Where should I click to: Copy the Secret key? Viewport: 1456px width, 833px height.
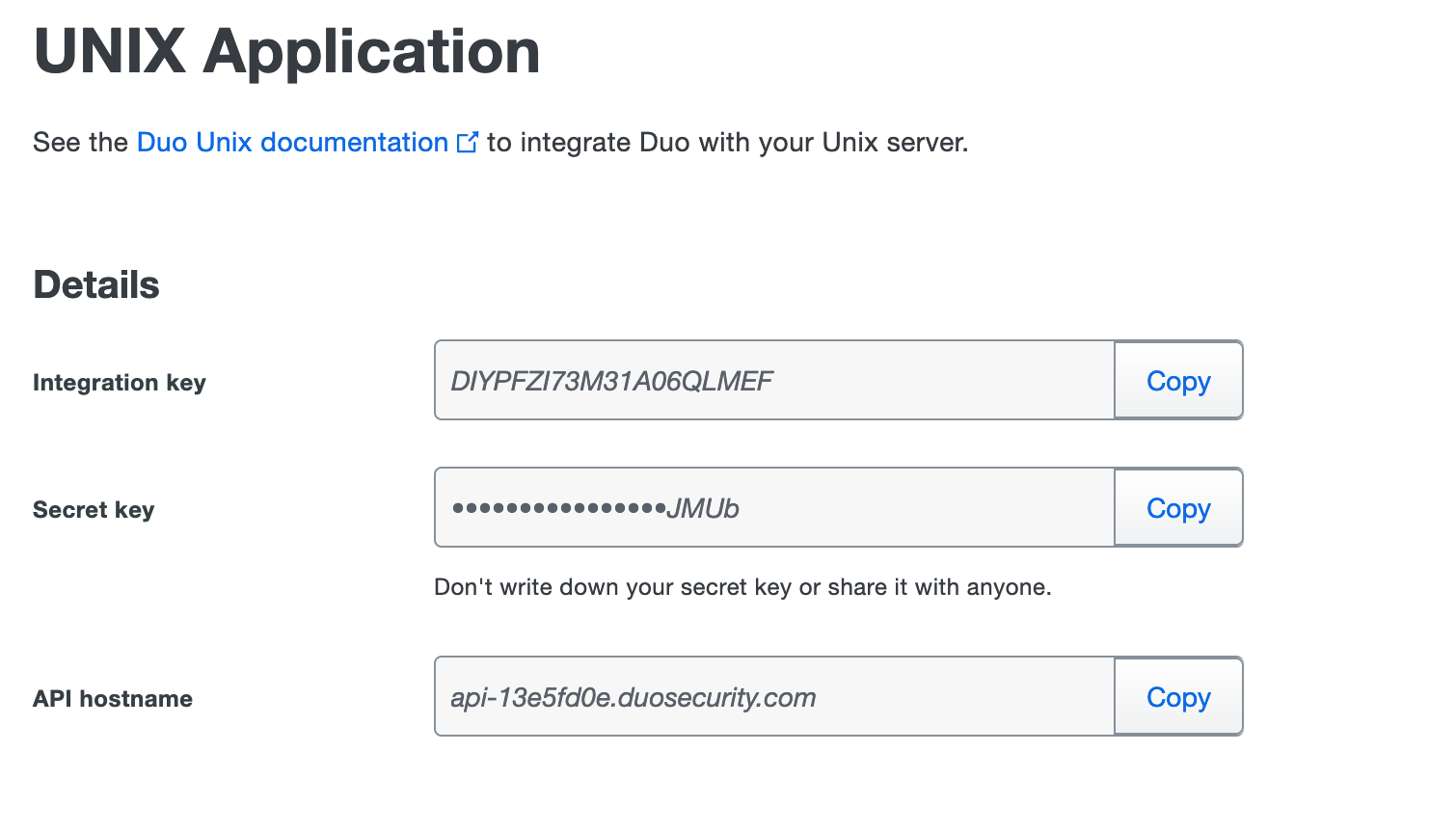[x=1178, y=507]
